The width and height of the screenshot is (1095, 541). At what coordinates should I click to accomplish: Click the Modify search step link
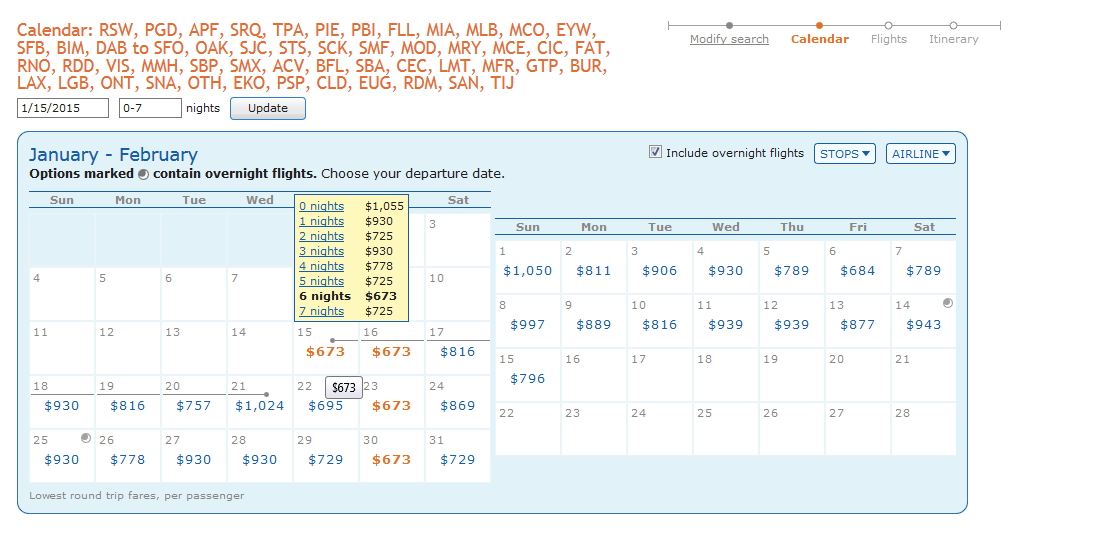click(x=729, y=39)
